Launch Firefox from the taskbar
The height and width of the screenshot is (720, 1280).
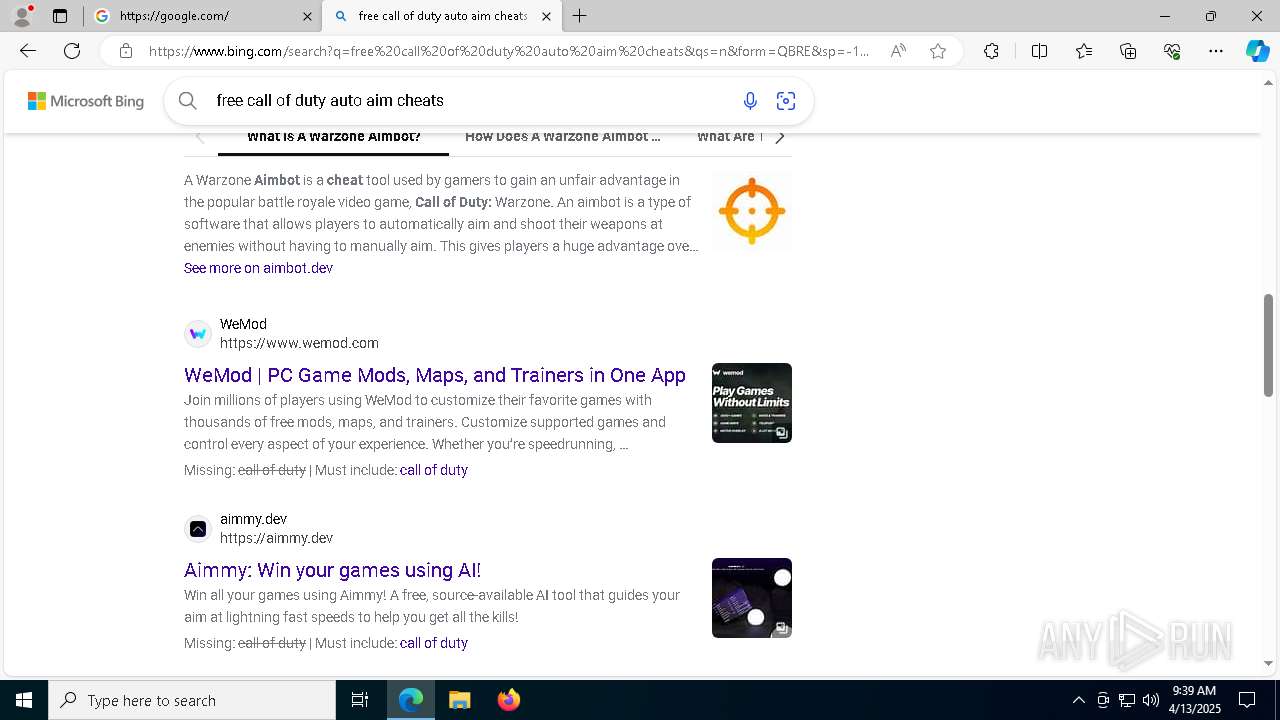tap(508, 700)
